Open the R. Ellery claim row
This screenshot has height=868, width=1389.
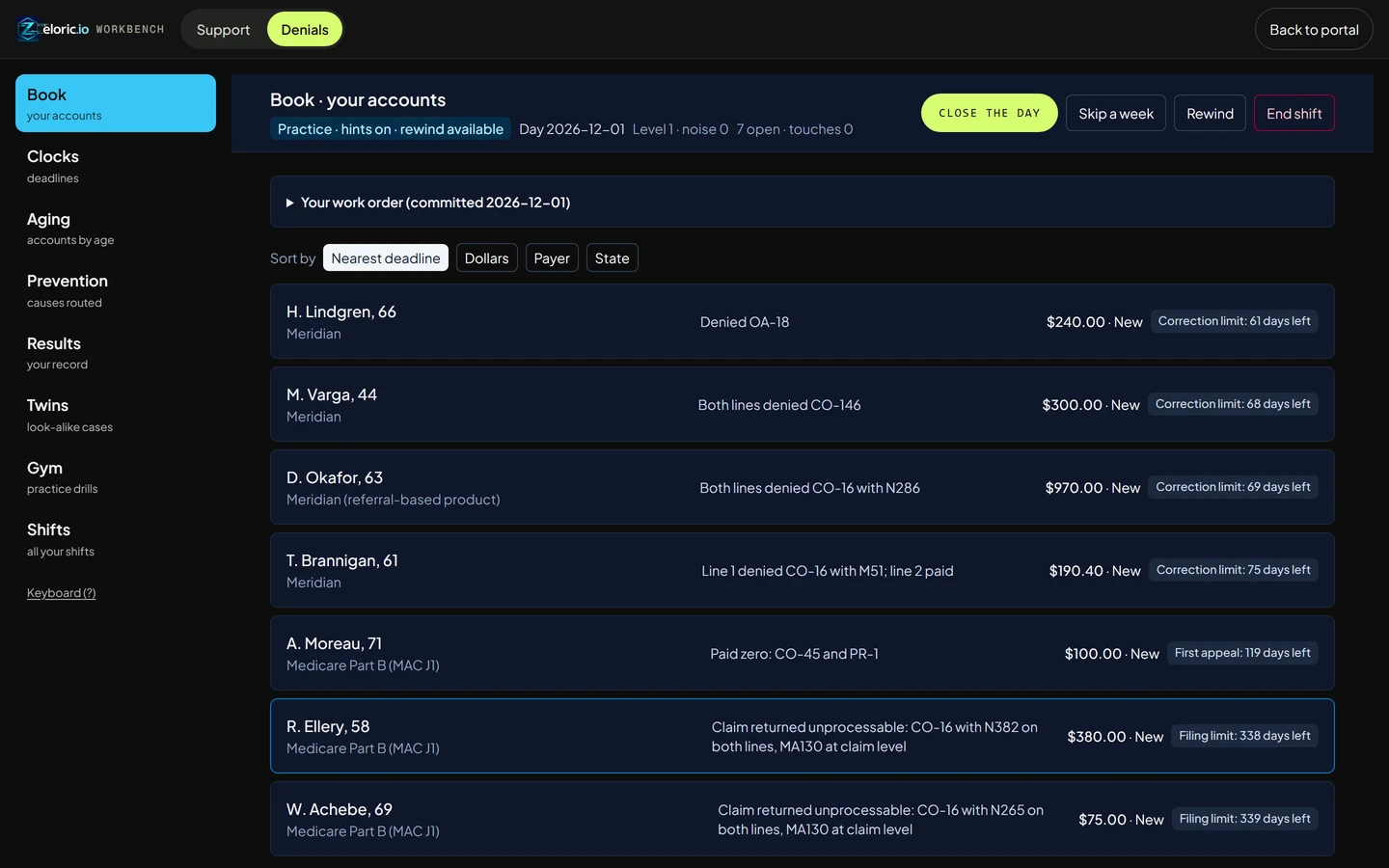click(x=803, y=736)
